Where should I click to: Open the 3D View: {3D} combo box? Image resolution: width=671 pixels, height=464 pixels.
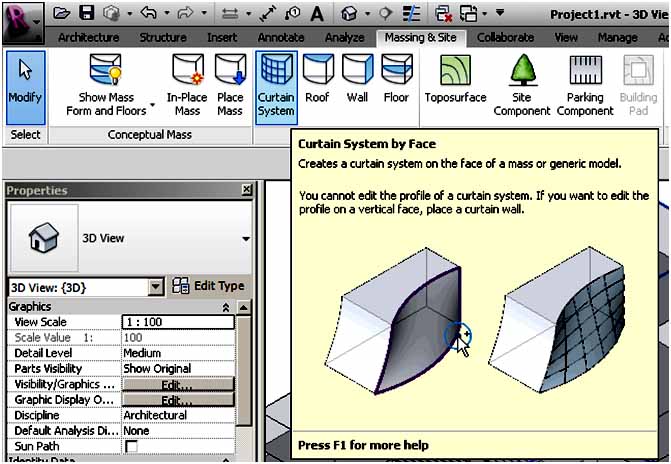[x=155, y=287]
